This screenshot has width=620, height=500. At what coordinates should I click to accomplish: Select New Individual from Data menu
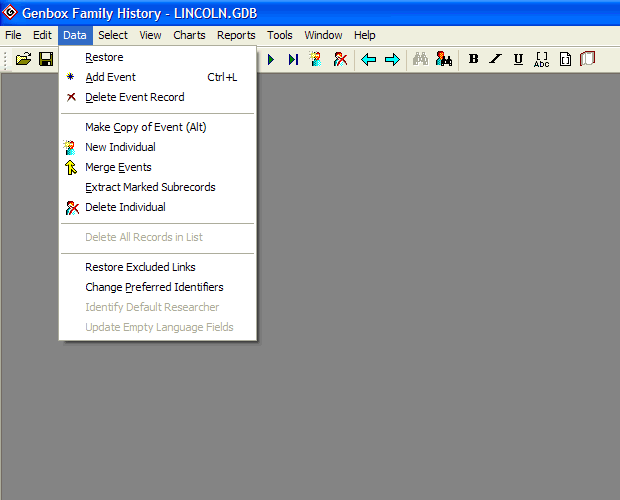pyautogui.click(x=120, y=147)
